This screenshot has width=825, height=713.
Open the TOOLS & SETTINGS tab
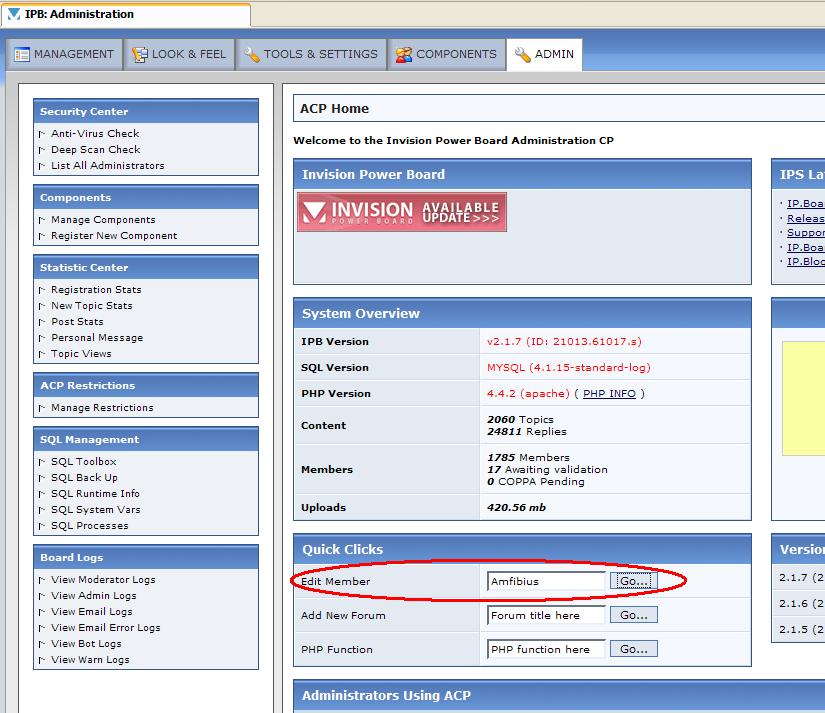pos(311,54)
